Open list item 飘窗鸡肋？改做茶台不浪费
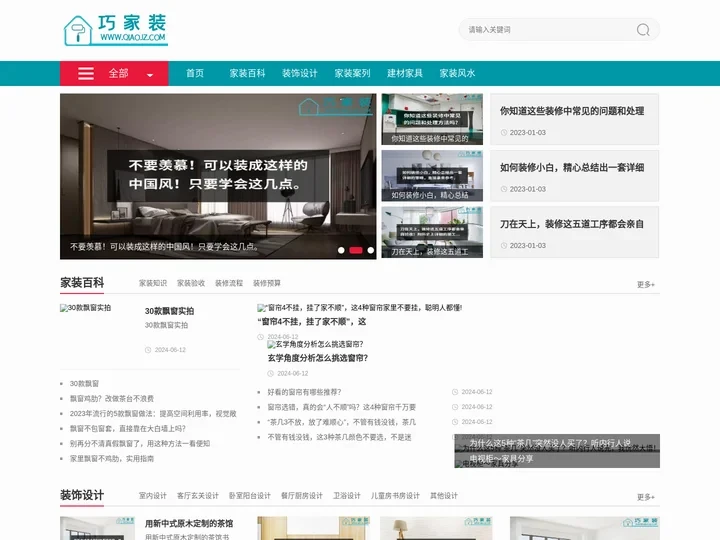 click(x=112, y=399)
